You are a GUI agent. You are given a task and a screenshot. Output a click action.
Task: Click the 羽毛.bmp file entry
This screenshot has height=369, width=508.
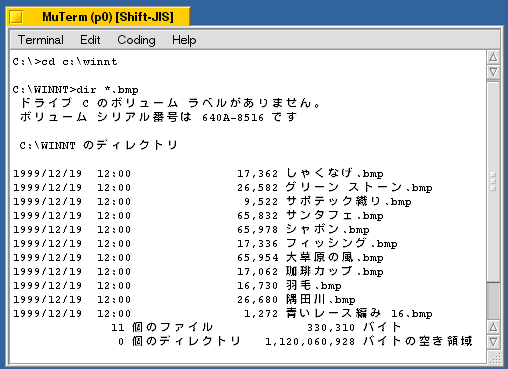click(314, 285)
